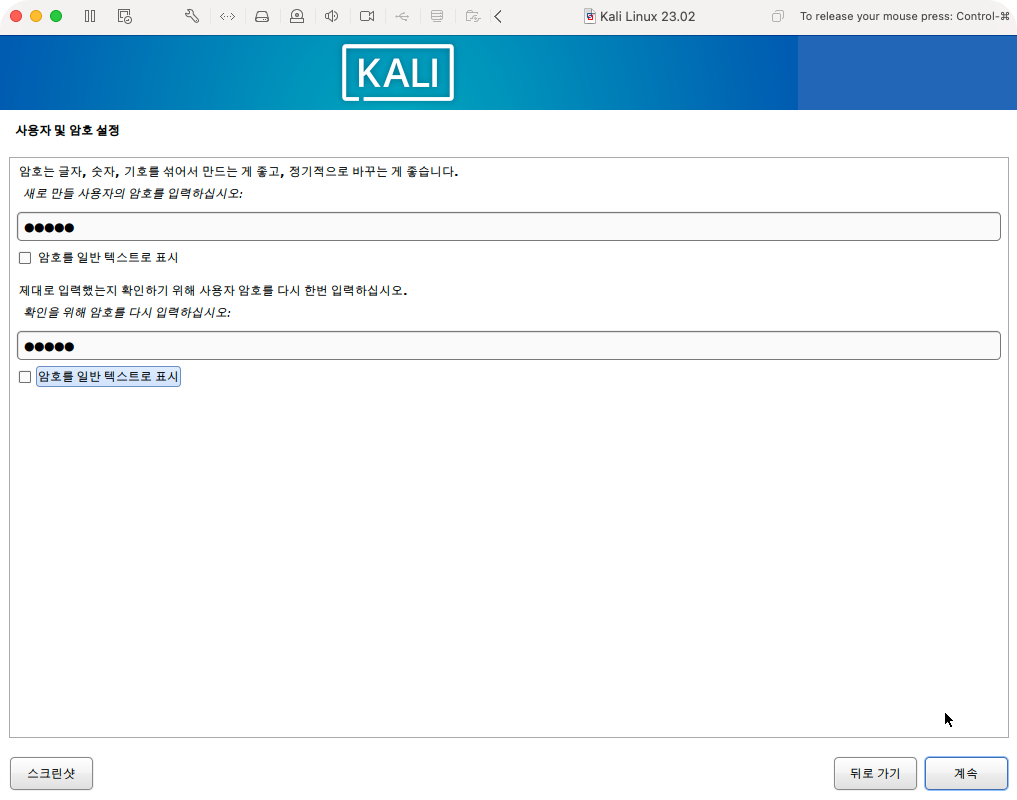The width and height of the screenshot is (1017, 800).
Task: Enter full screen with green button
Action: pyautogui.click(x=56, y=16)
